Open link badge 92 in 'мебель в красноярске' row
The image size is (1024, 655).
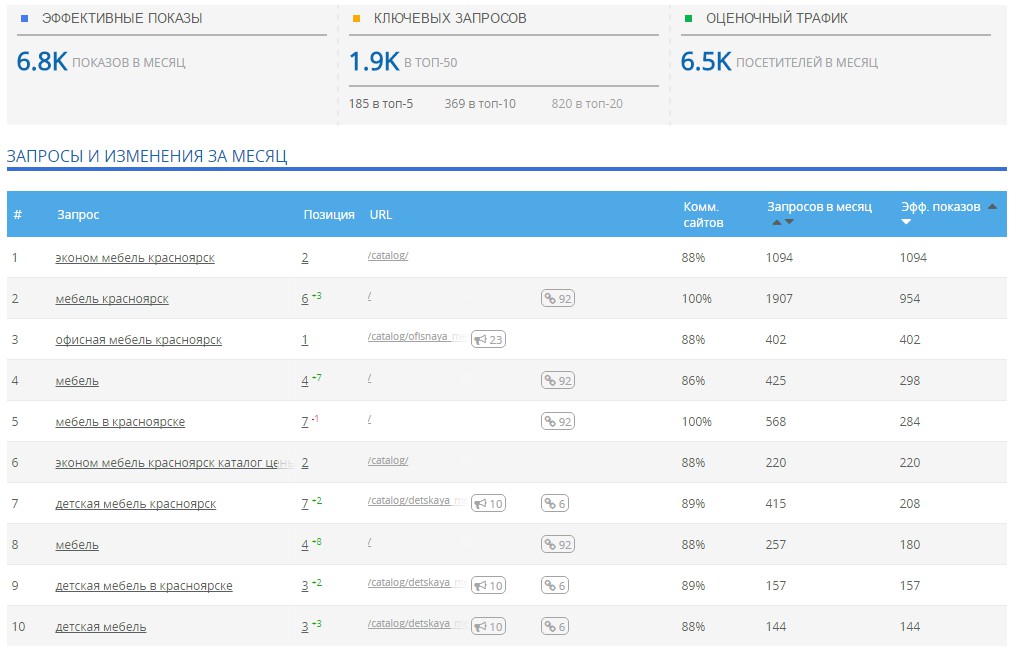pos(558,422)
